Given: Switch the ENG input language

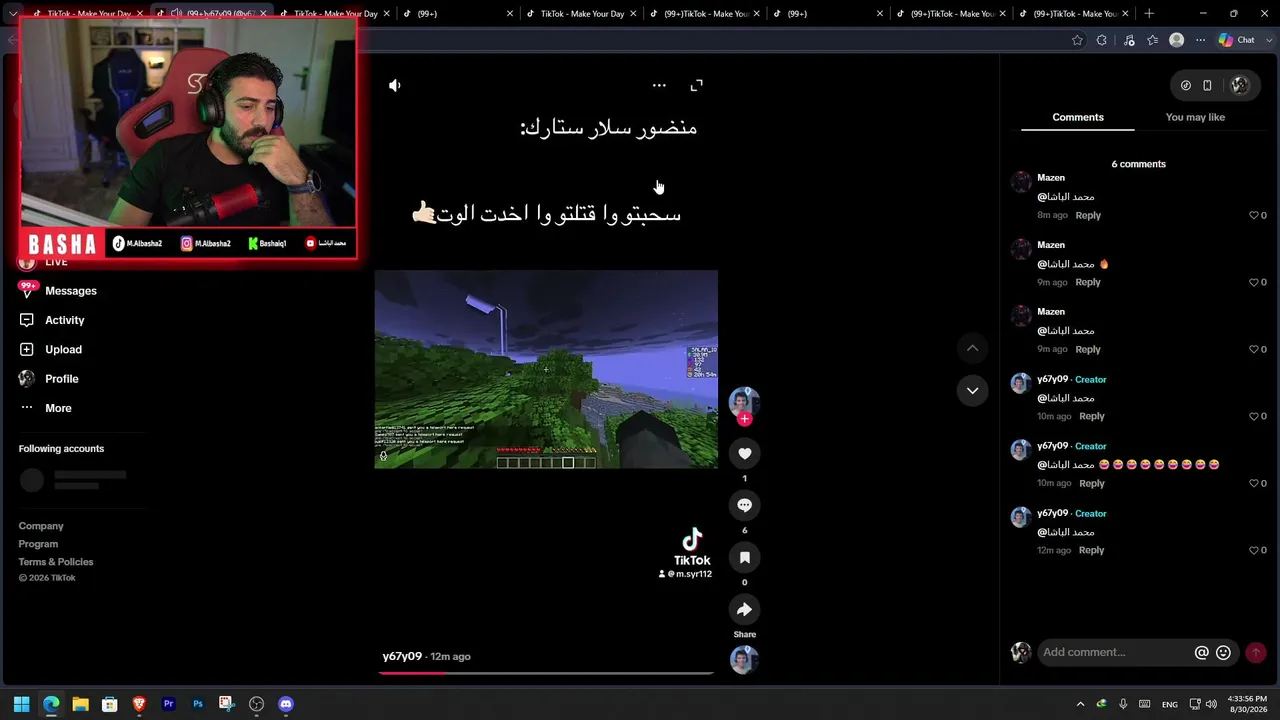Looking at the screenshot, I should (x=1169, y=704).
